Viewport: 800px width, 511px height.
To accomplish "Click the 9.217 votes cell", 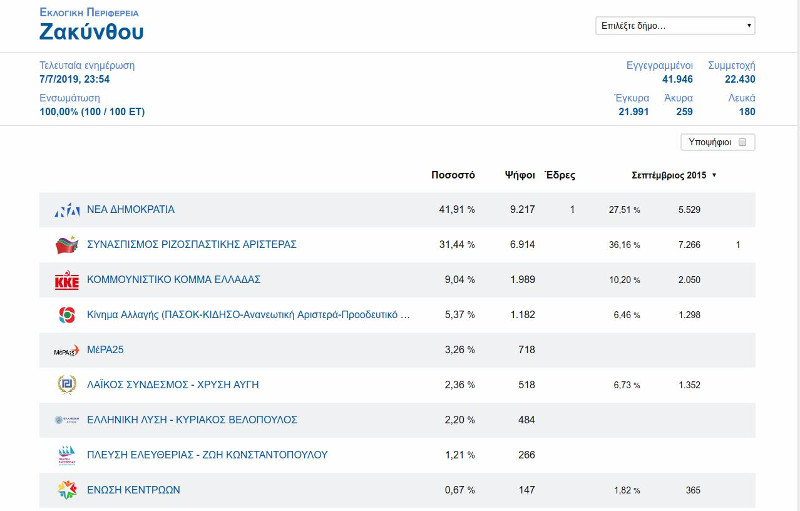I will (x=522, y=209).
